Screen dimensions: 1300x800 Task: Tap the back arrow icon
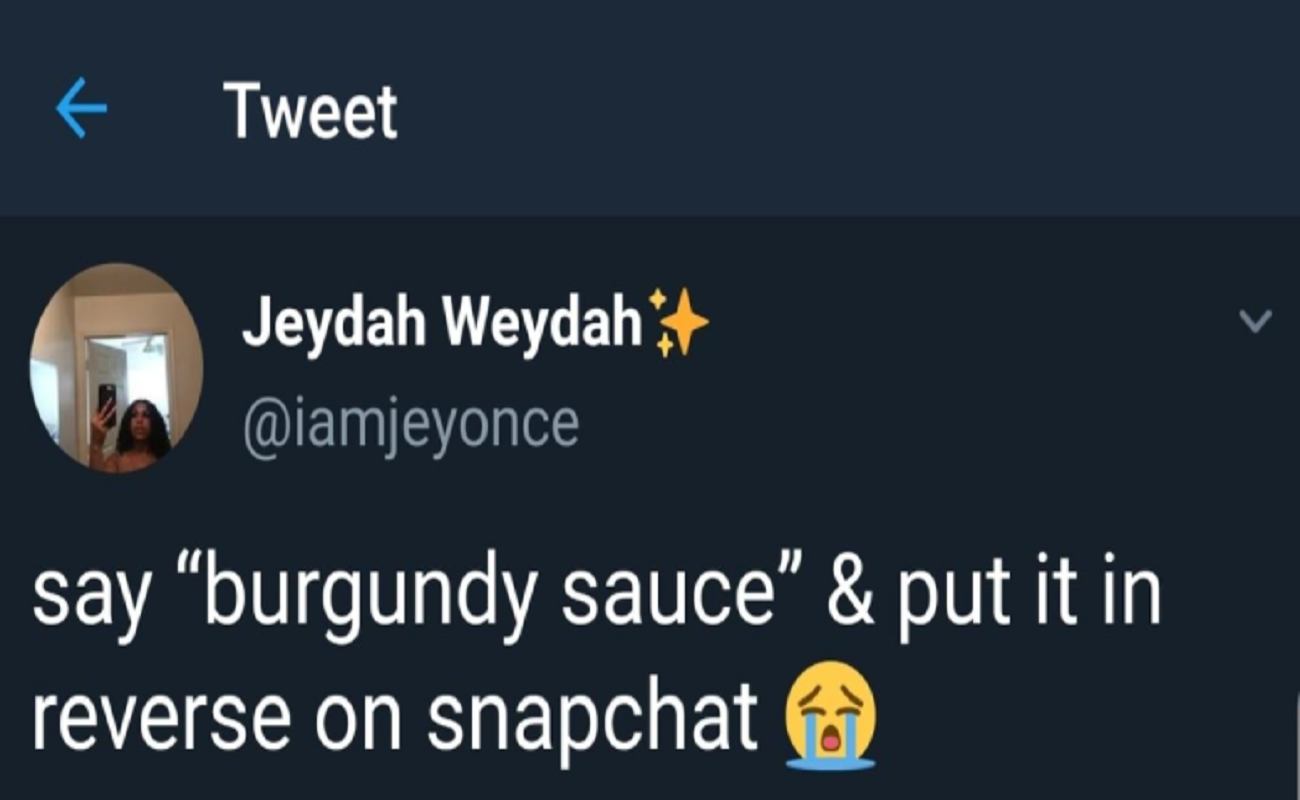pos(82,110)
